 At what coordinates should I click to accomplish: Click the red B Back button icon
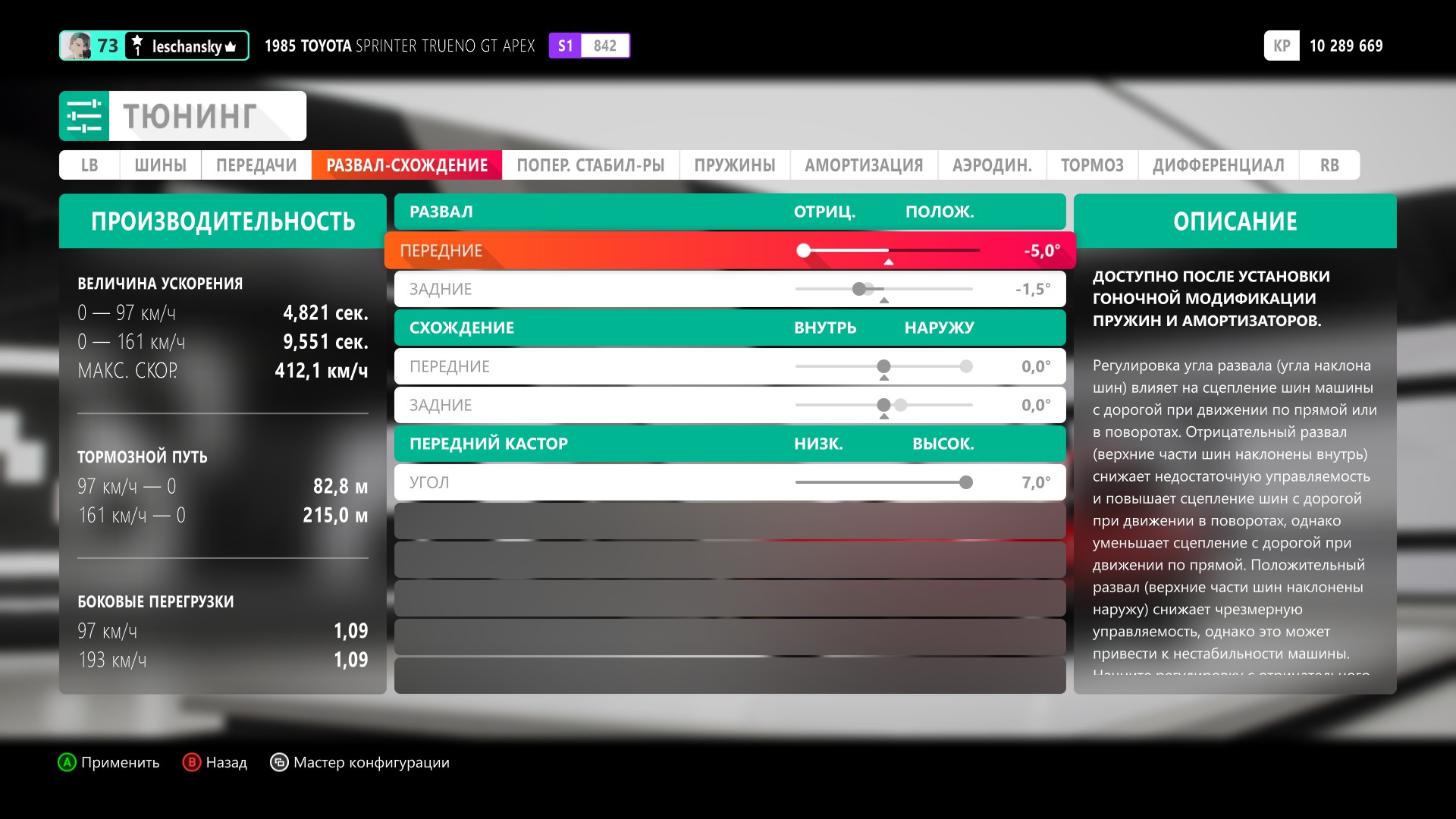[192, 762]
